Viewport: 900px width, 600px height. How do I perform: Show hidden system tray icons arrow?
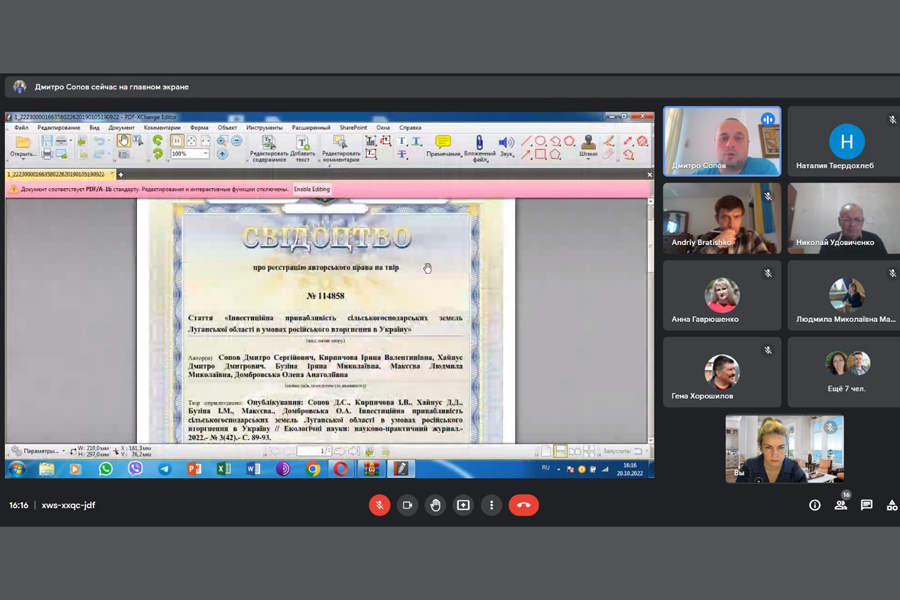click(558, 469)
